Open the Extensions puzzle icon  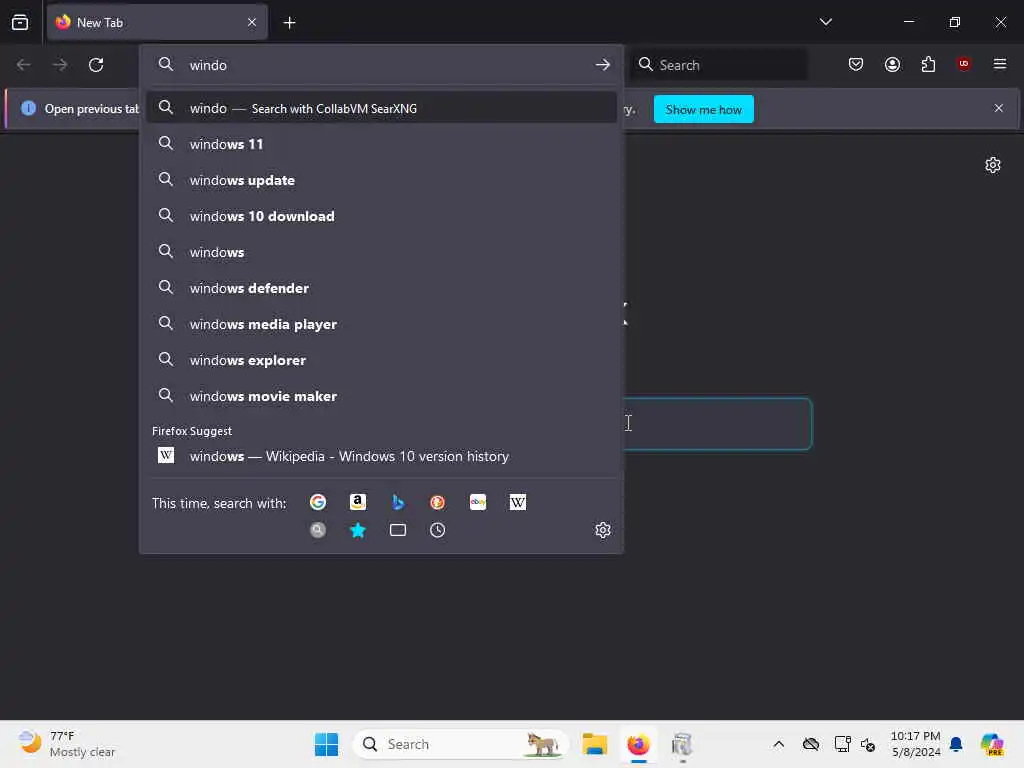pyautogui.click(x=928, y=65)
